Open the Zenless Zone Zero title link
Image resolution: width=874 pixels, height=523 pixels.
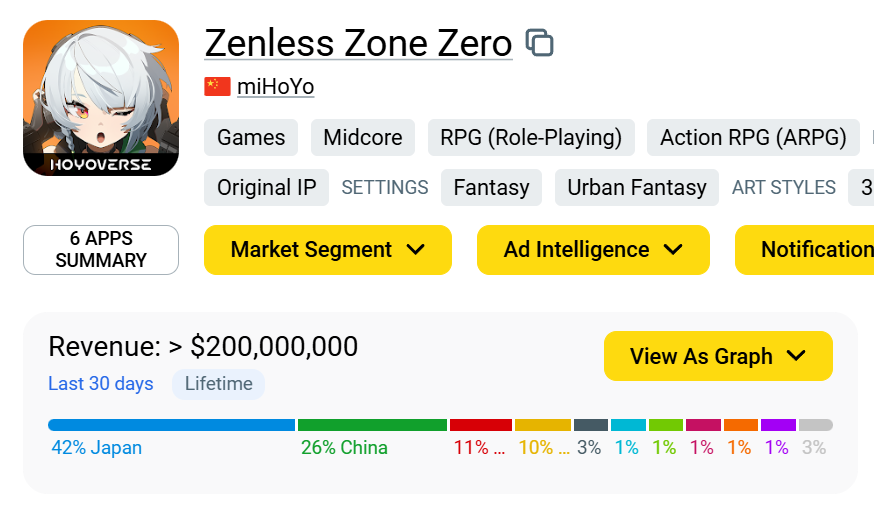coord(358,43)
